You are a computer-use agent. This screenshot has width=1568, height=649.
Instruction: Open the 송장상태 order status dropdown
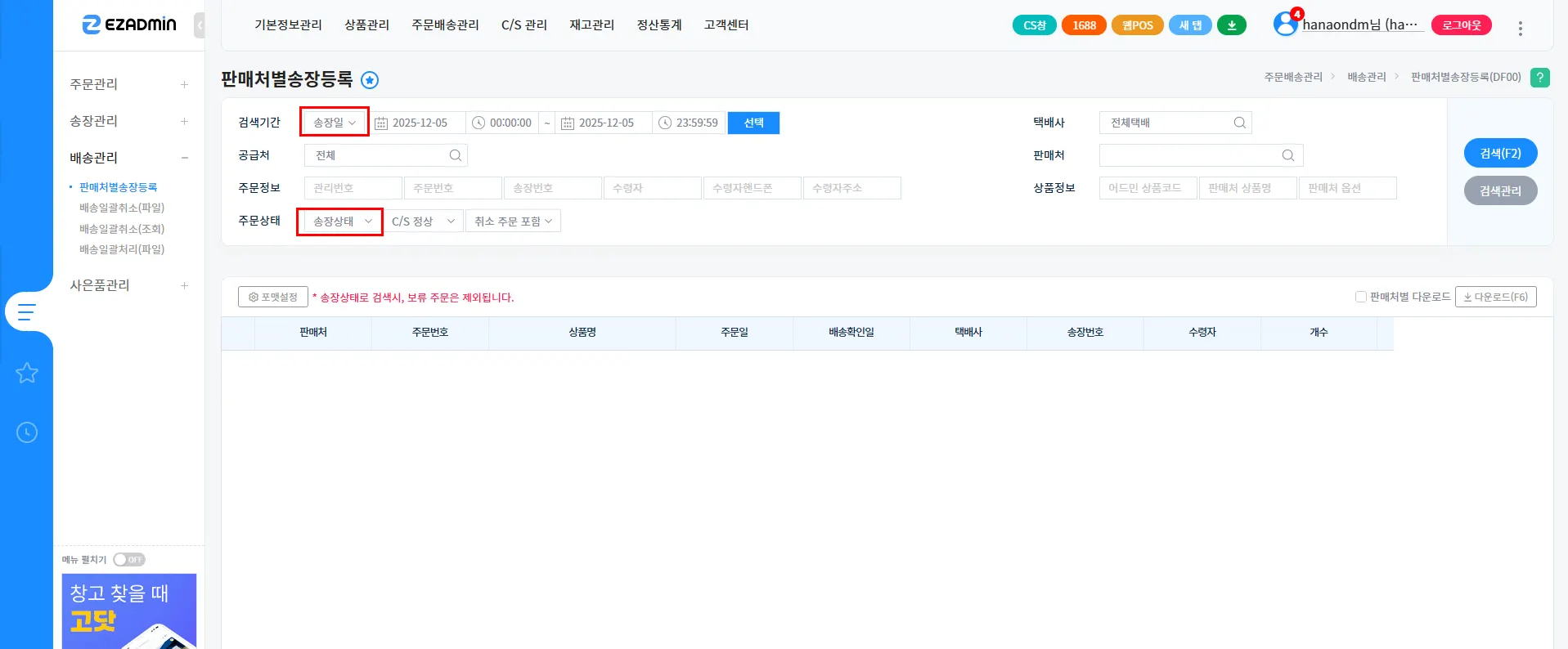pyautogui.click(x=341, y=222)
